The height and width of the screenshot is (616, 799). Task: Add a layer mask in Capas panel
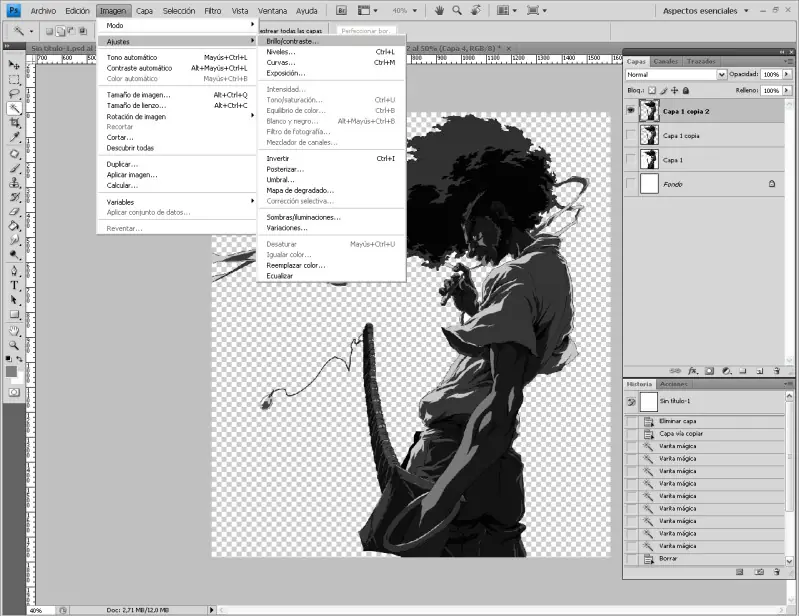[x=709, y=371]
